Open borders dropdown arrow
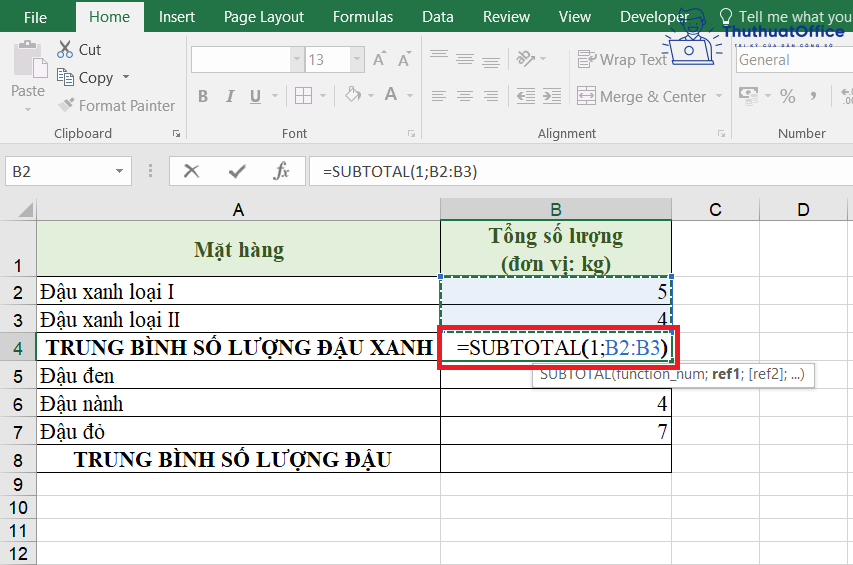 tap(323, 96)
